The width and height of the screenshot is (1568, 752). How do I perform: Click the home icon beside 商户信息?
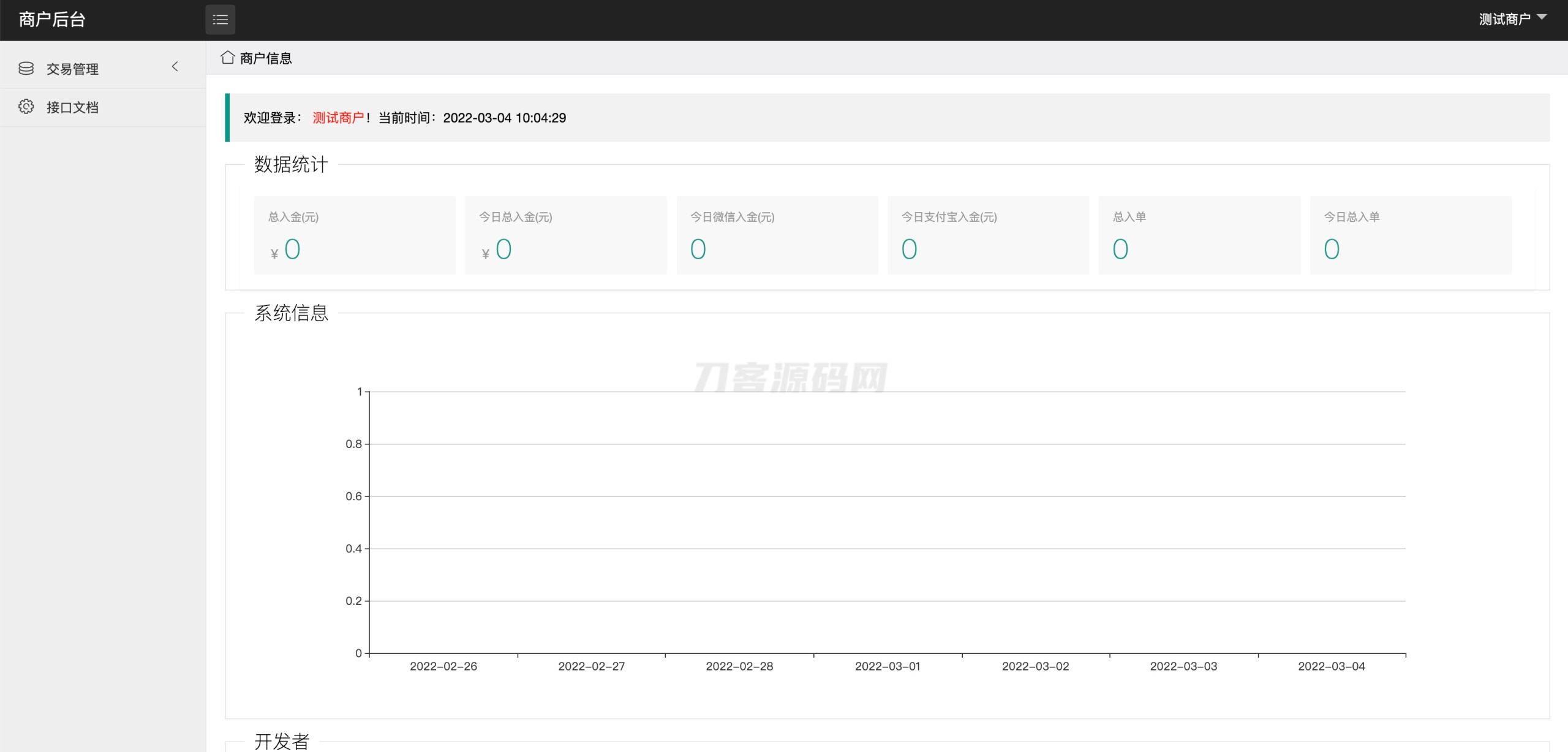[227, 56]
